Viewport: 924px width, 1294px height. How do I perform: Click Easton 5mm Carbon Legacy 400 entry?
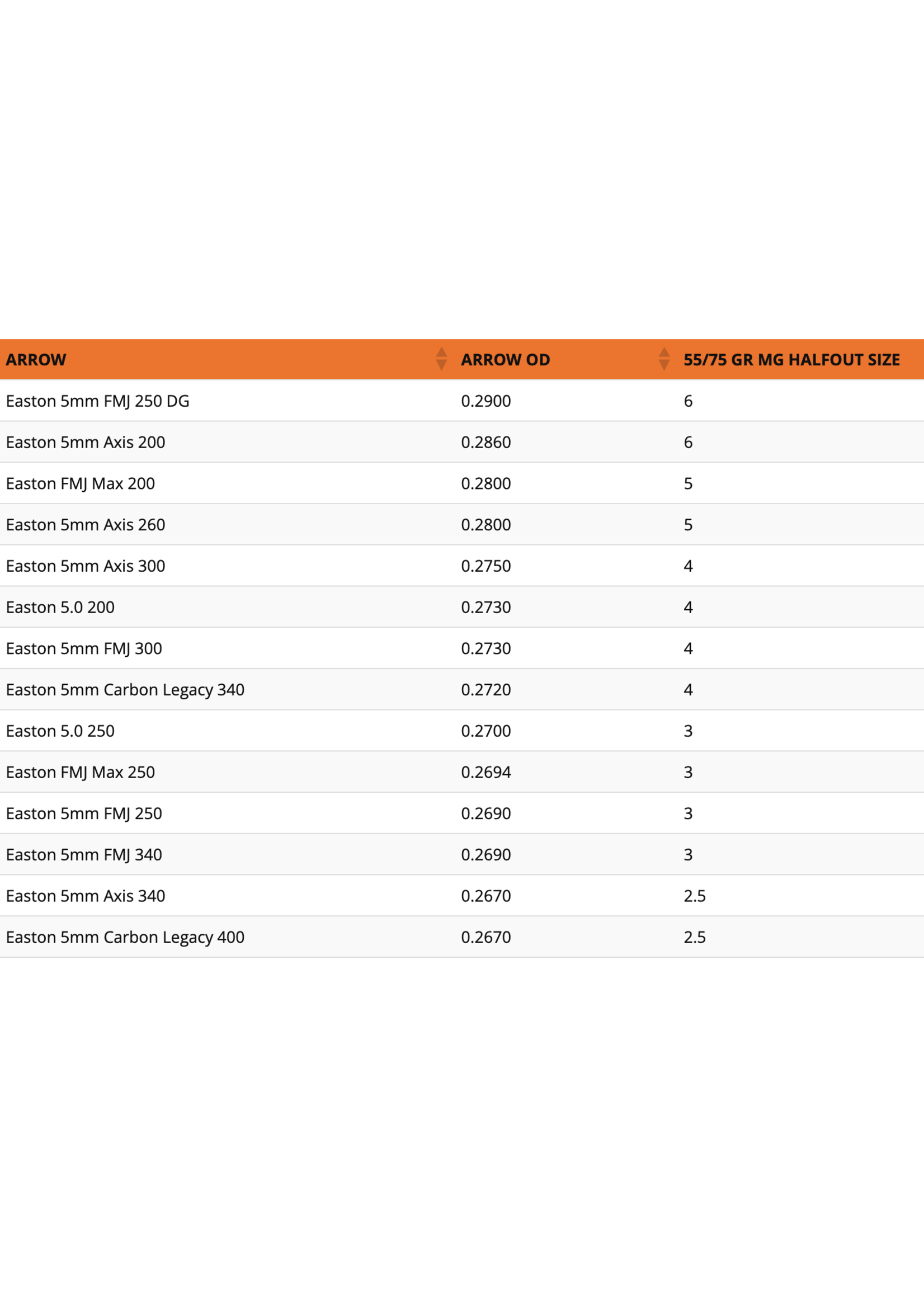(125, 937)
